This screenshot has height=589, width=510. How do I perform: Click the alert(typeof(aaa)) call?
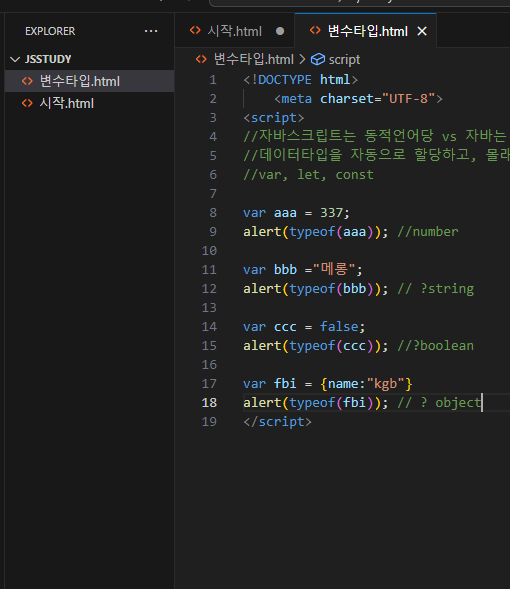[x=315, y=232]
